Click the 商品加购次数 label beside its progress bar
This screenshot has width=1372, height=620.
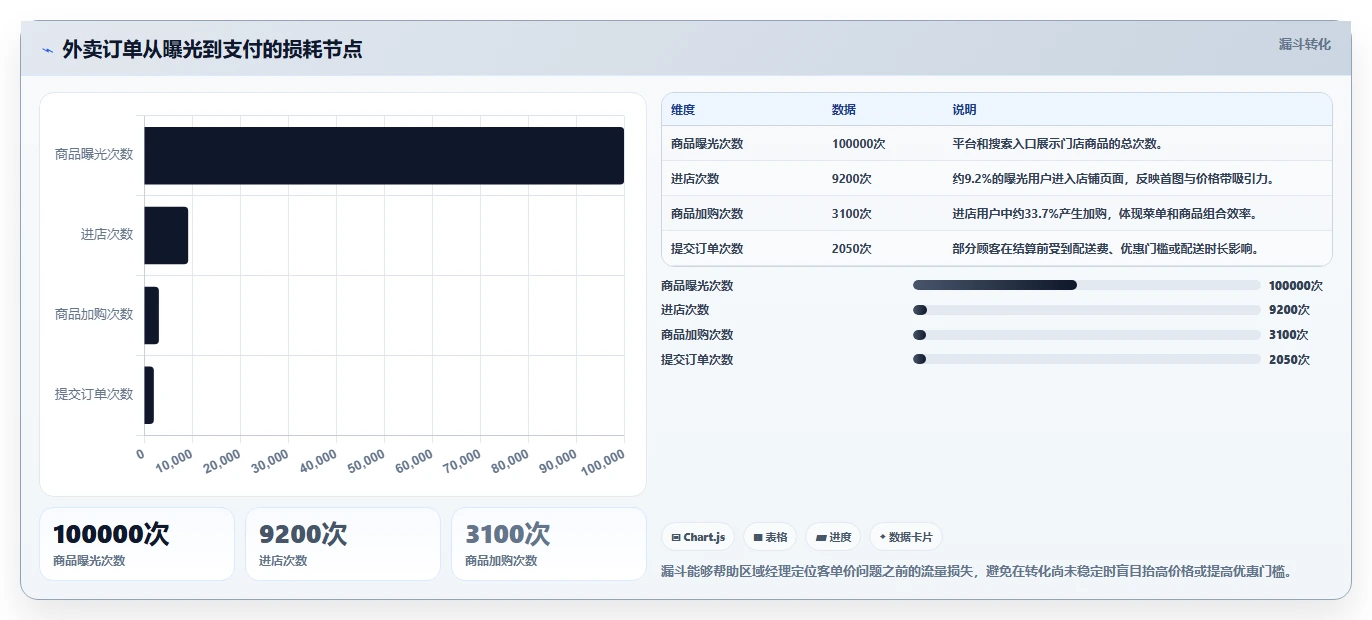coord(697,335)
